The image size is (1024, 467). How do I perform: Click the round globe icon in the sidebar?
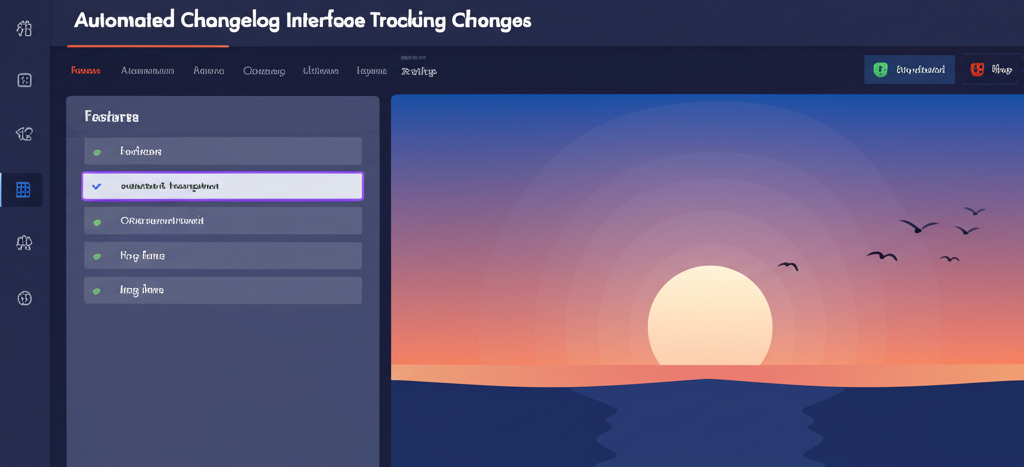24,298
